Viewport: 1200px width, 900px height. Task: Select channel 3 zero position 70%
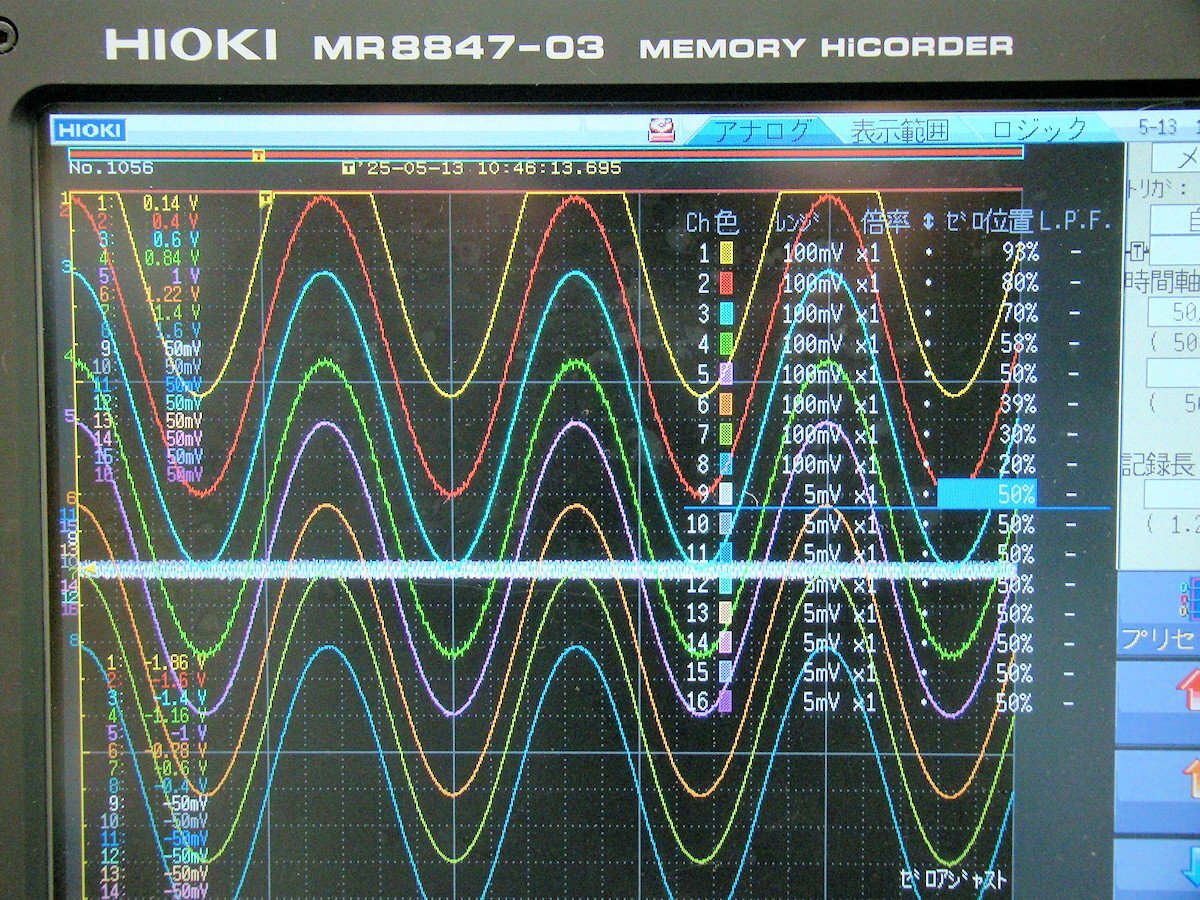(1019, 314)
